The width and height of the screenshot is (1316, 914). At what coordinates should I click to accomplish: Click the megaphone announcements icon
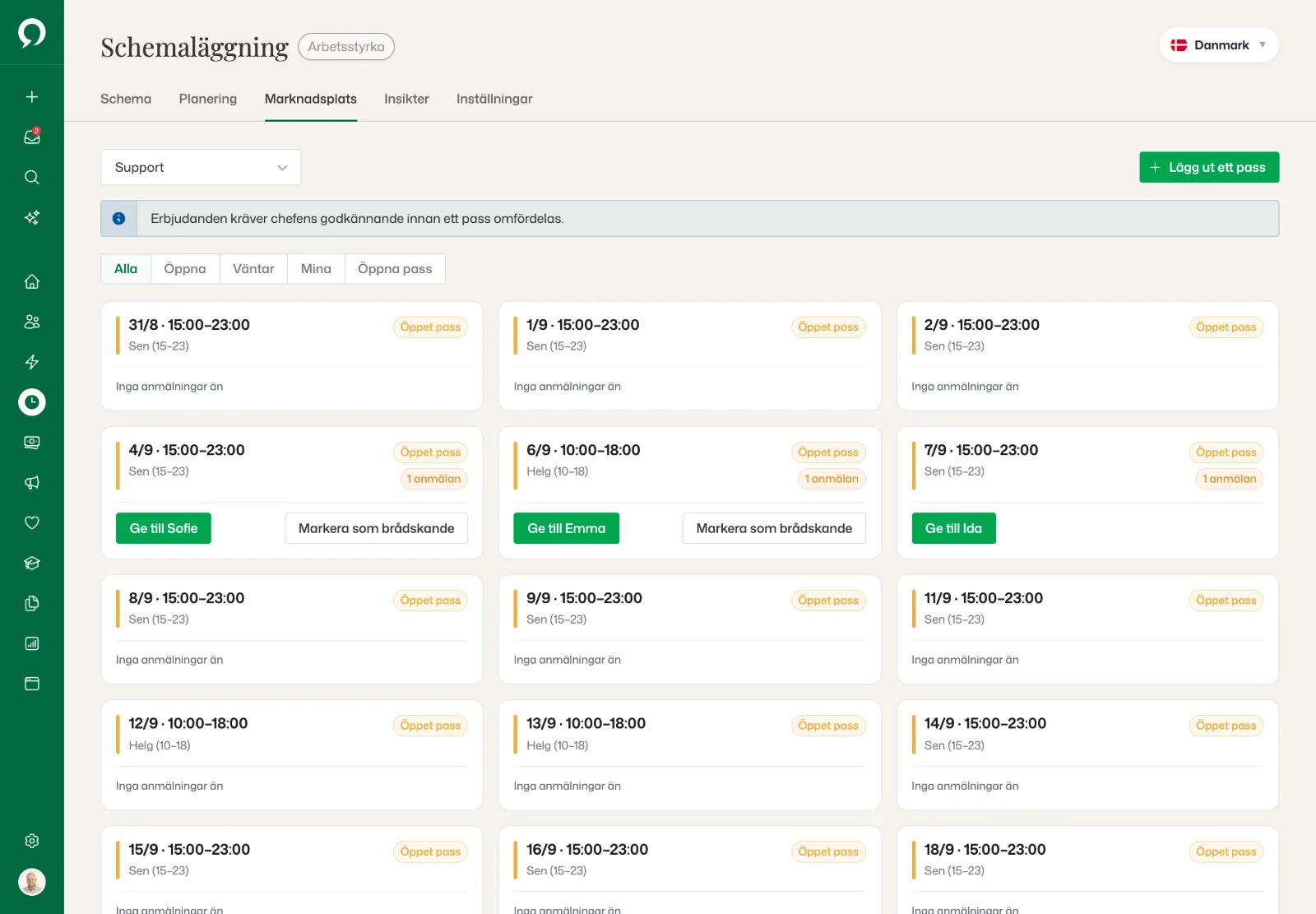click(32, 482)
